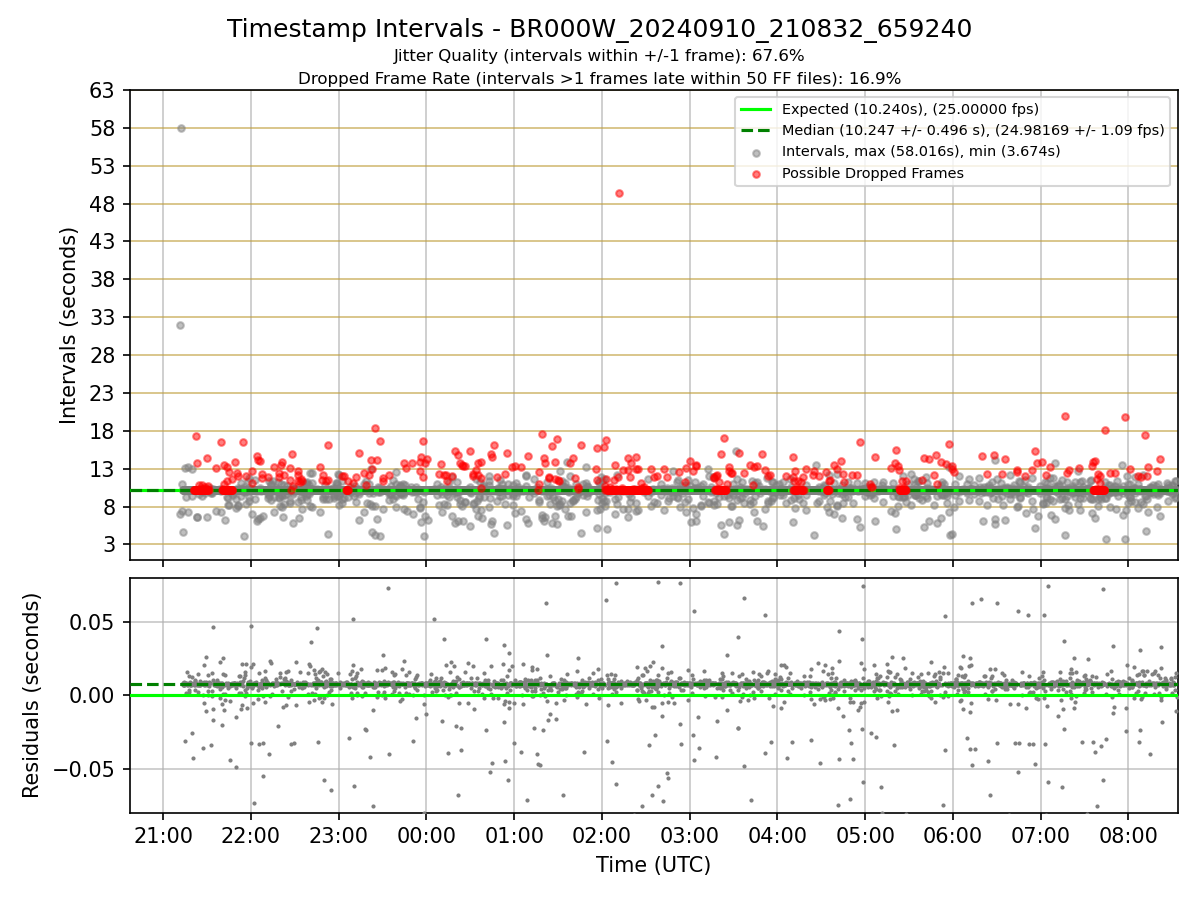Click the '8' y-axis tick label
Image resolution: width=1200 pixels, height=900 pixels.
point(108,507)
